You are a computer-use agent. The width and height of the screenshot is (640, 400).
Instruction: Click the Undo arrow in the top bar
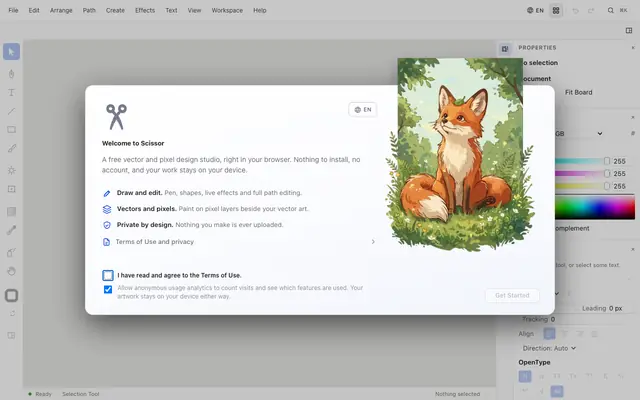576,11
